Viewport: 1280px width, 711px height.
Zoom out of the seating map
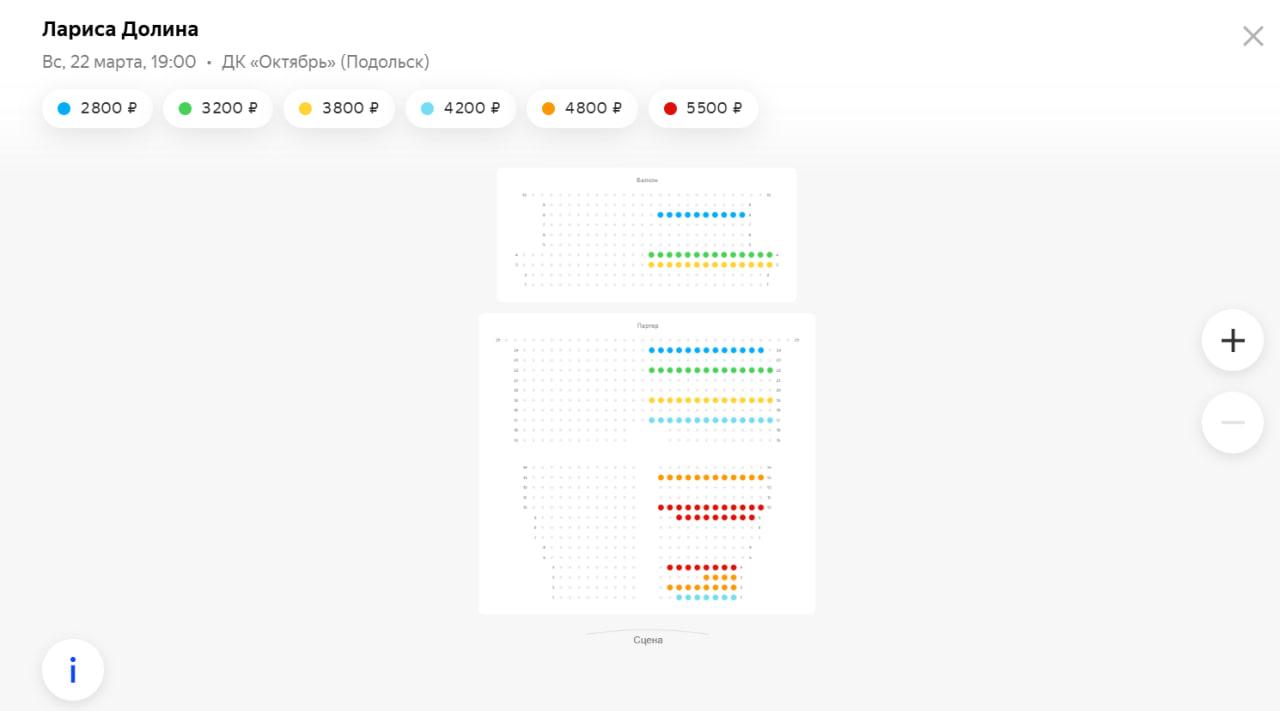point(1232,422)
